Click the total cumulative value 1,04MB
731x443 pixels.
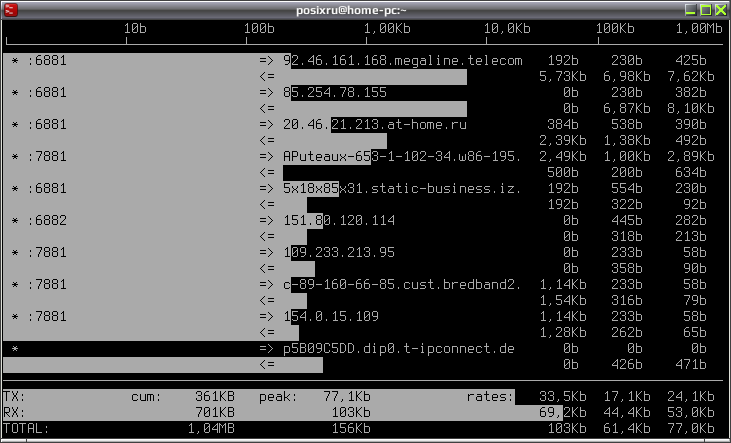click(211, 429)
